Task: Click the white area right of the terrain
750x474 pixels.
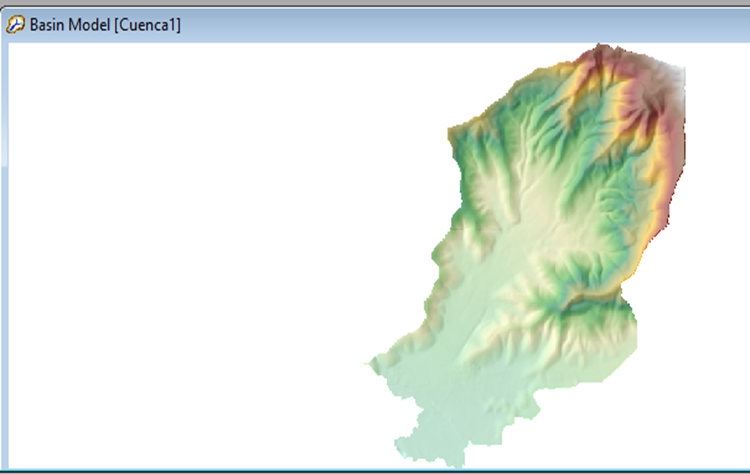Action: [710, 250]
